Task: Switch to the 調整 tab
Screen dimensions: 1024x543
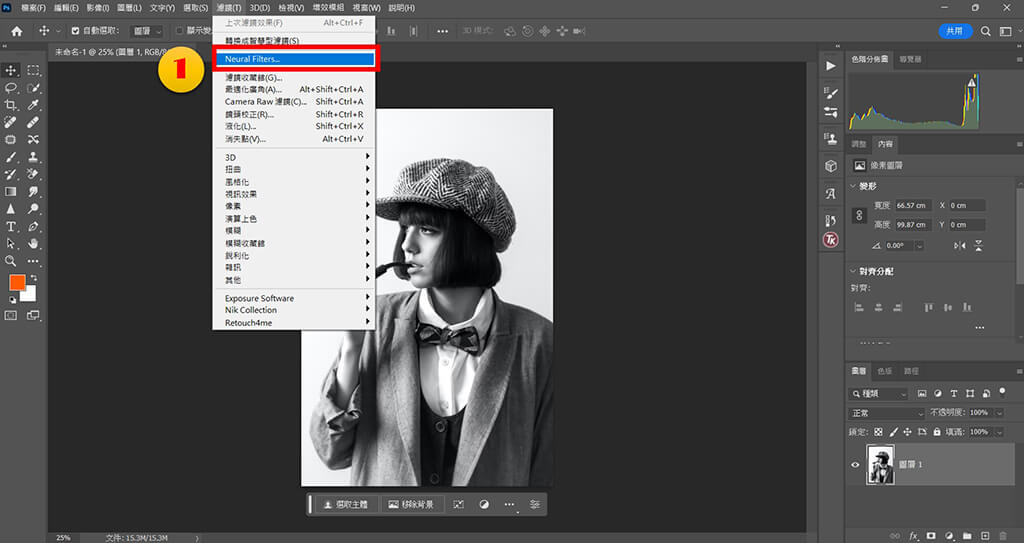Action: (x=859, y=144)
